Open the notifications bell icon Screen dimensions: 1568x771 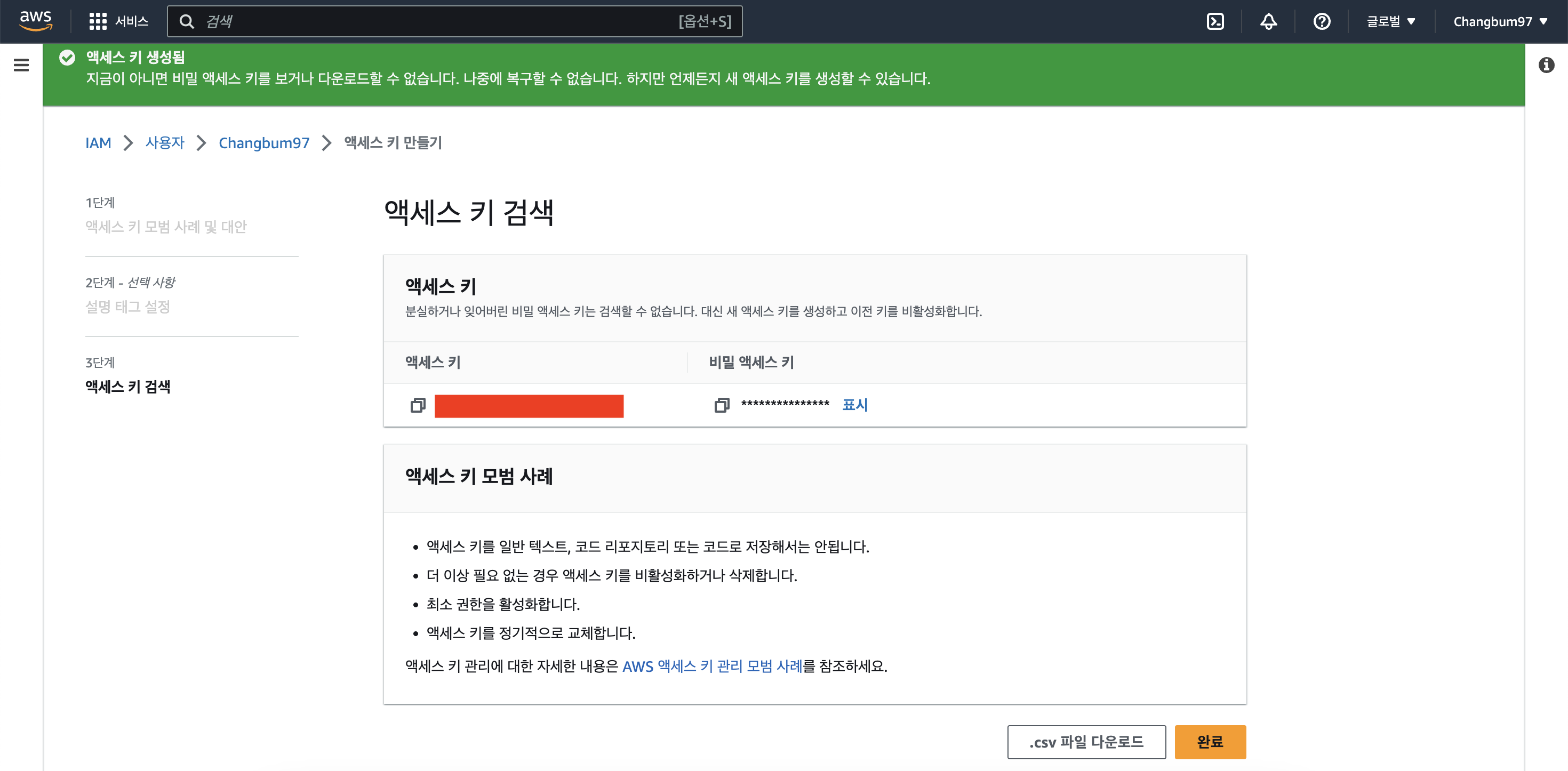point(1268,21)
